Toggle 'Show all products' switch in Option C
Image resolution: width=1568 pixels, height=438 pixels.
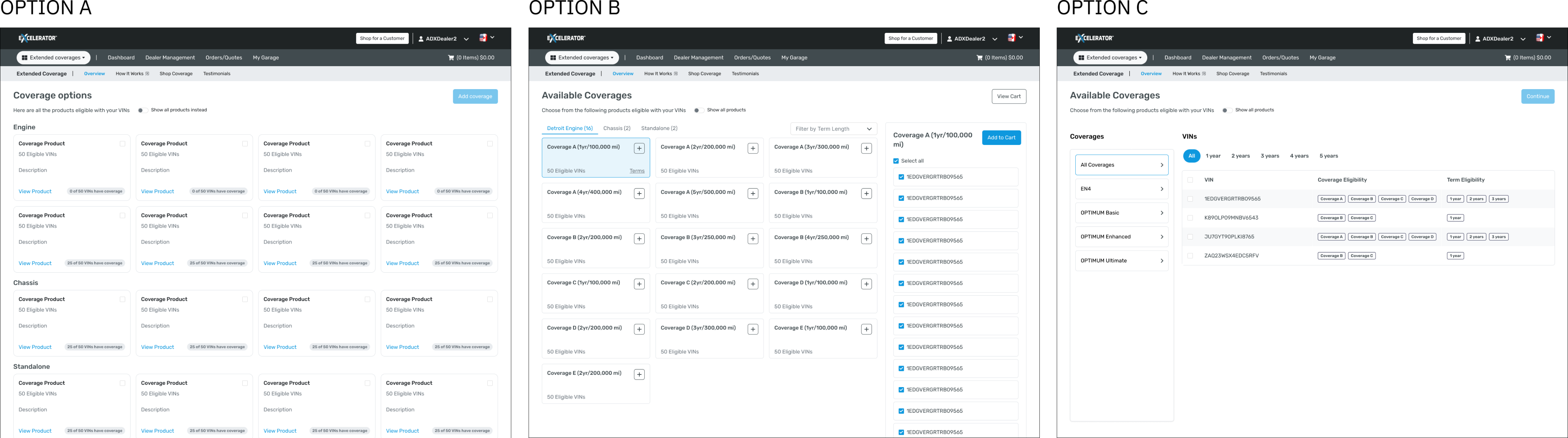click(1227, 110)
